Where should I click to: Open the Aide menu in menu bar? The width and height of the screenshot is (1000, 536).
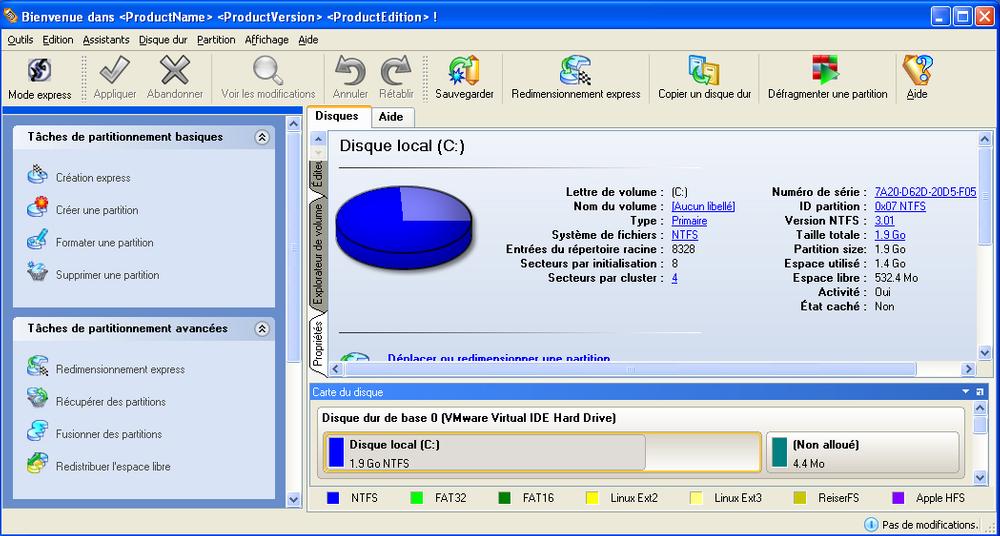point(308,40)
